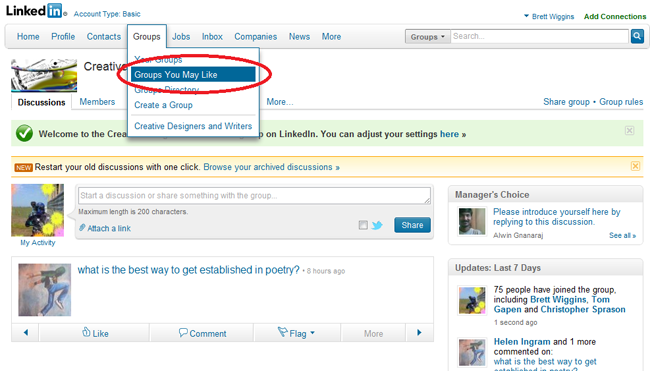The width and height of the screenshot is (650, 371).
Task: Choose Create a Group menu item
Action: [163, 105]
